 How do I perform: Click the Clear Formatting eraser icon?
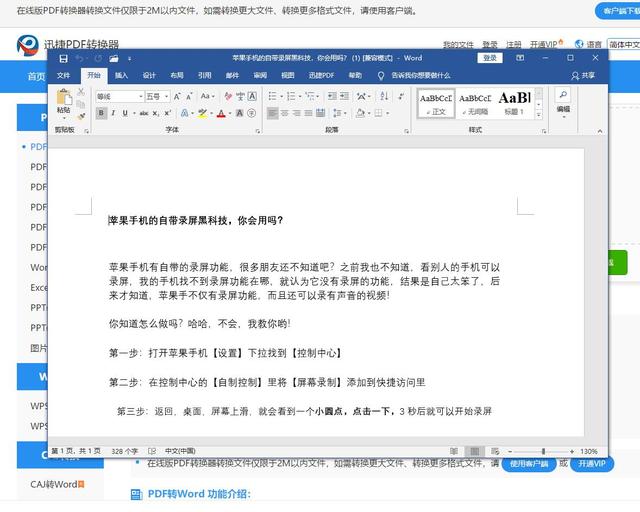pos(228,96)
